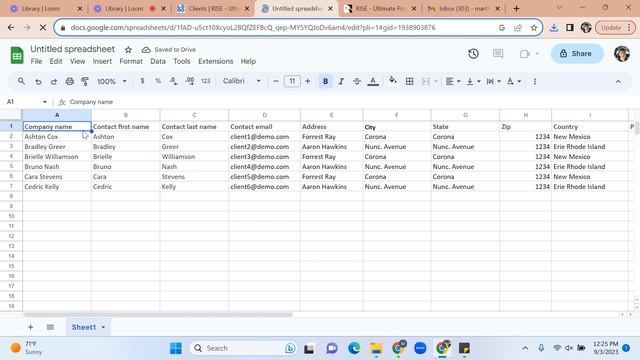640x360 pixels.
Task: Open the Data menu
Action: point(158,61)
